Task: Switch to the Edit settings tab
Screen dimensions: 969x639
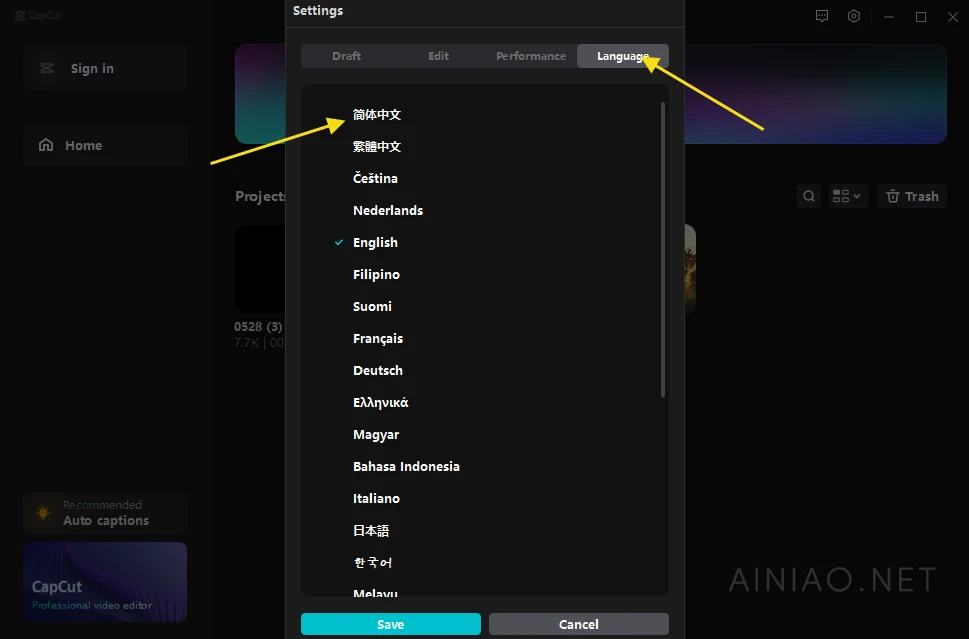Action: (x=438, y=56)
